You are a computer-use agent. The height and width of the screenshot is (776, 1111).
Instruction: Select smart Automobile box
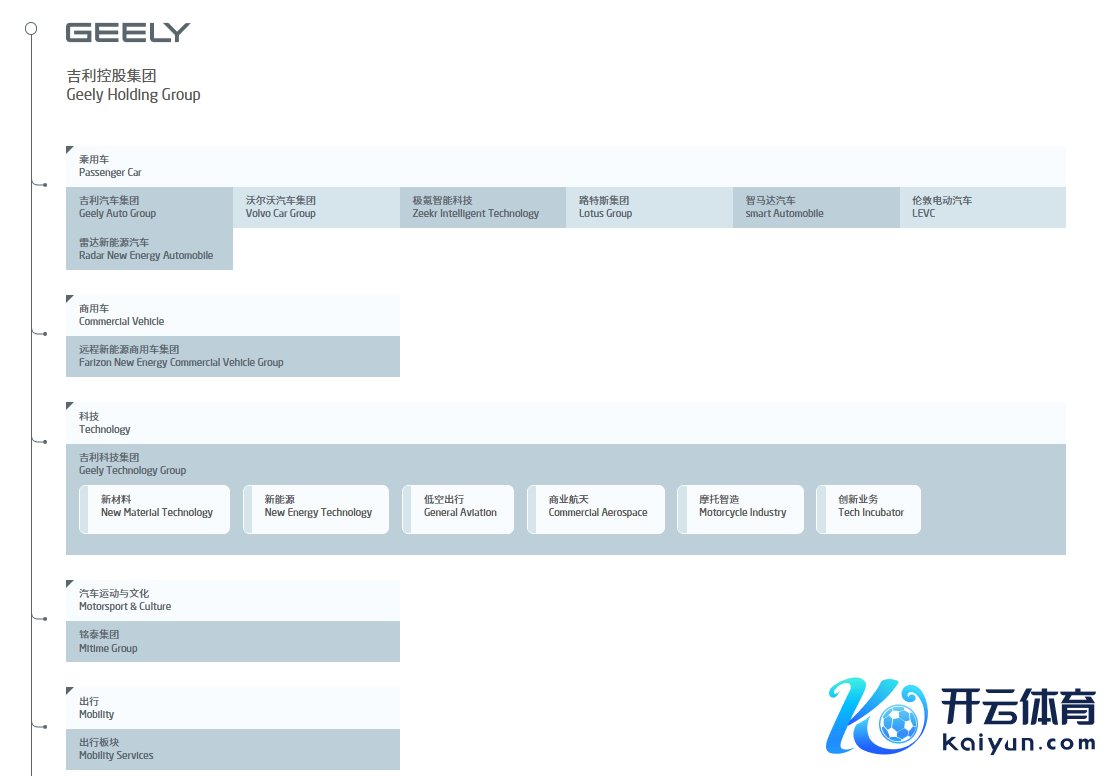pyautogui.click(x=816, y=208)
